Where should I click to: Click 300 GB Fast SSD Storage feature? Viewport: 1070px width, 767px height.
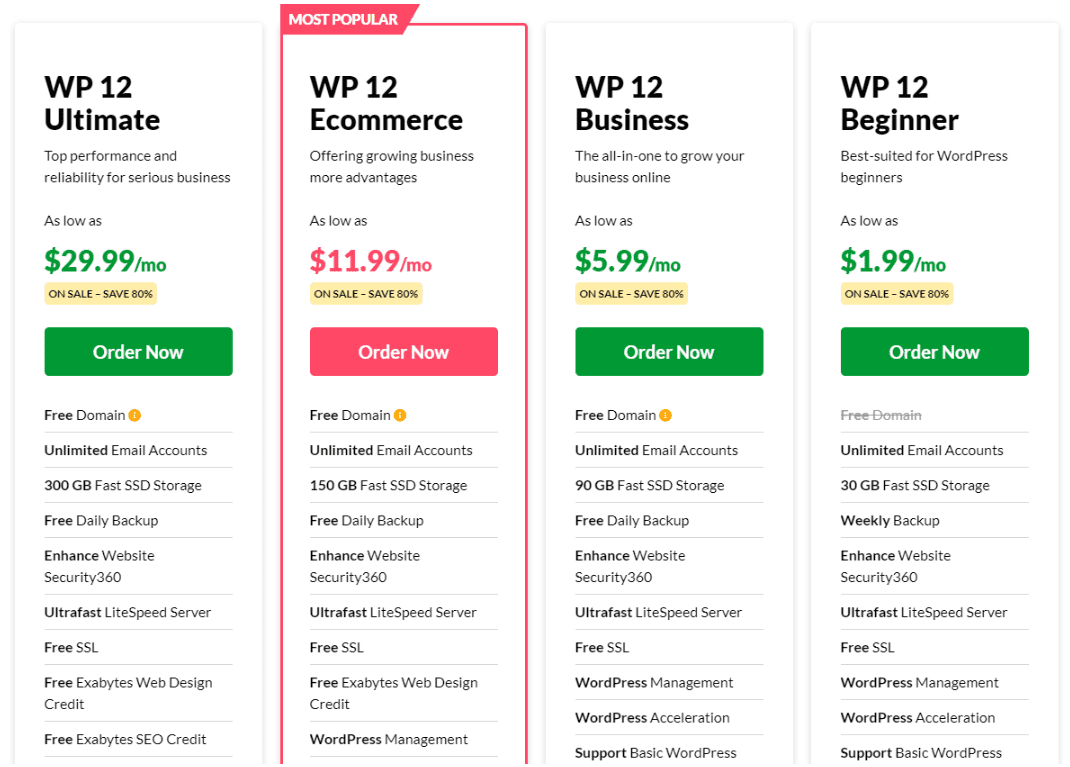123,485
